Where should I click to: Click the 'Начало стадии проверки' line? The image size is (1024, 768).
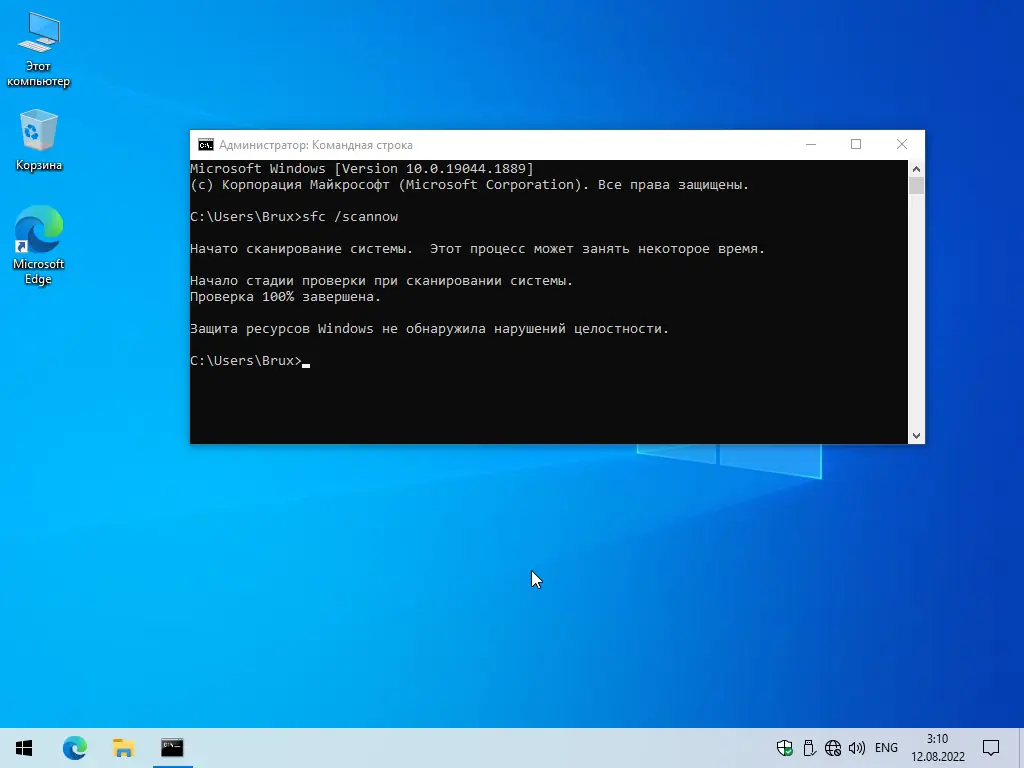click(381, 281)
